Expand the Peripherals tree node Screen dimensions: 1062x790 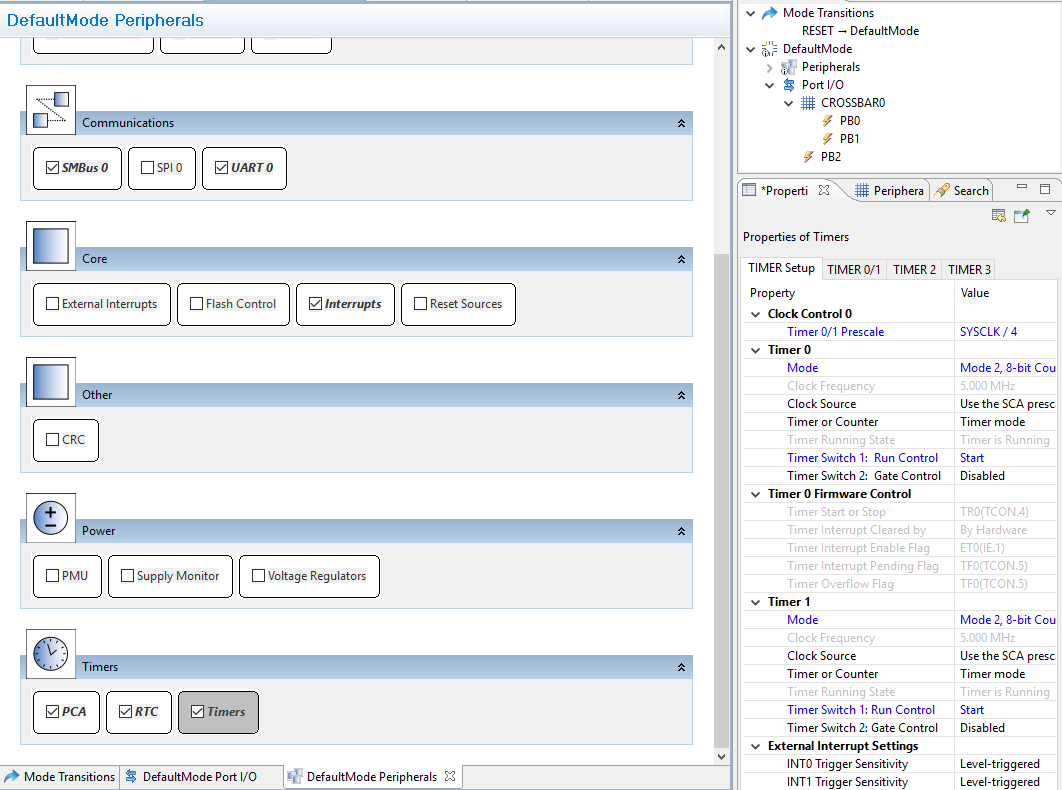(769, 67)
